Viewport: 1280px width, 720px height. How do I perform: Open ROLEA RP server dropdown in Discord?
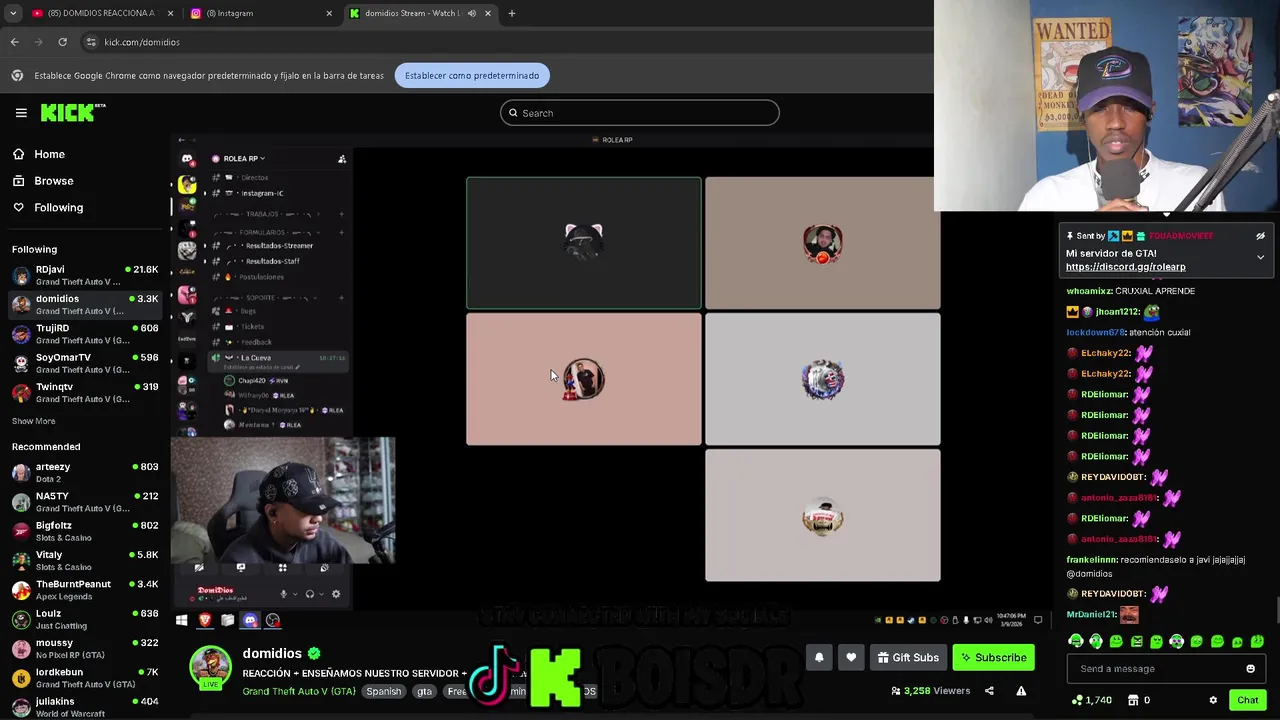tap(245, 158)
